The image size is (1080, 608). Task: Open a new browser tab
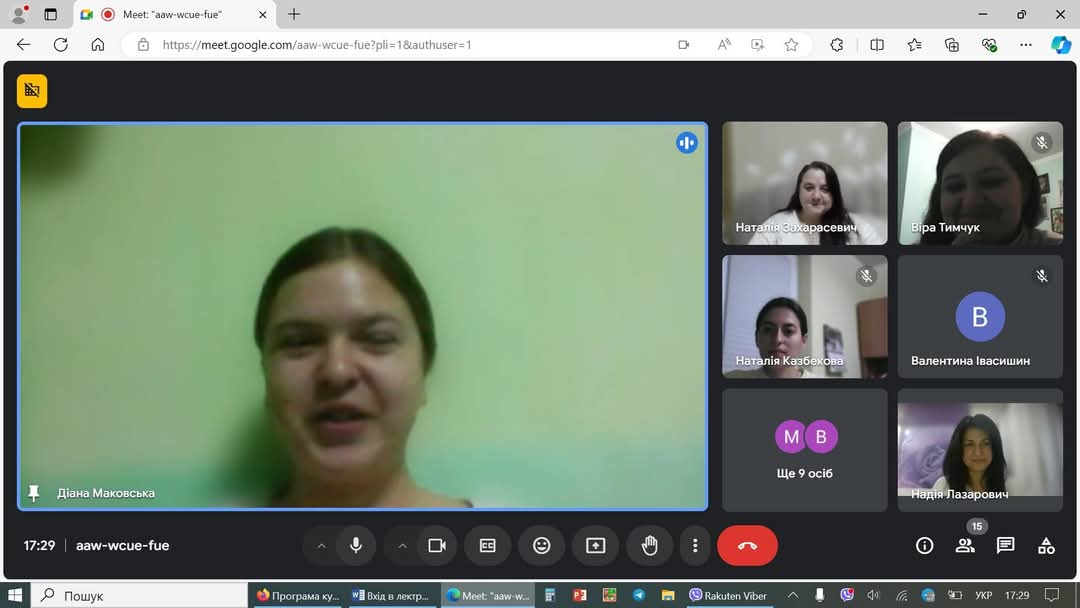click(x=294, y=14)
